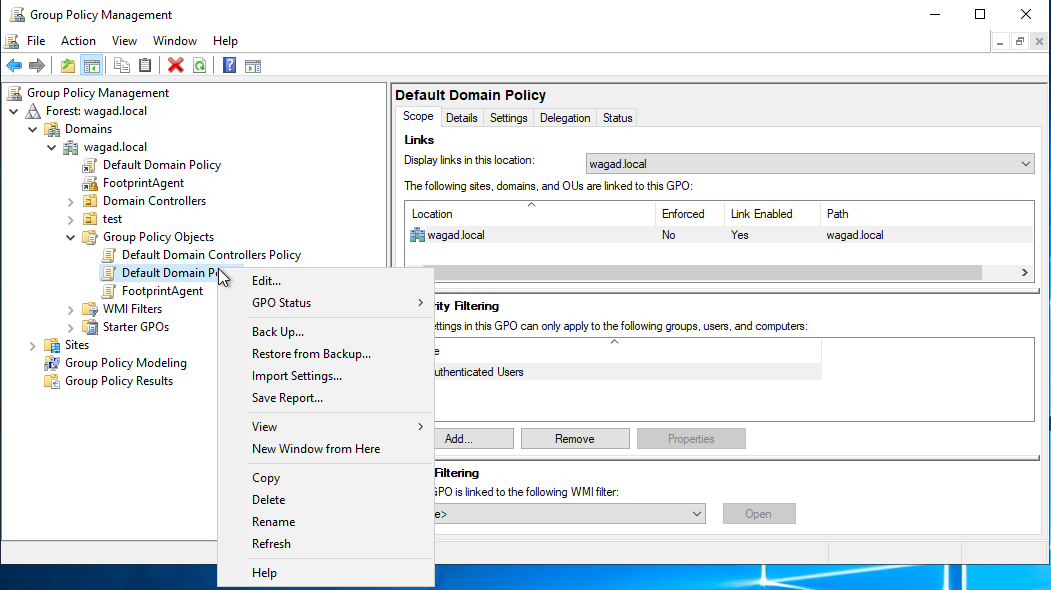Click the Up One Level folder icon
Viewport: 1051px width, 590px height.
pos(68,66)
